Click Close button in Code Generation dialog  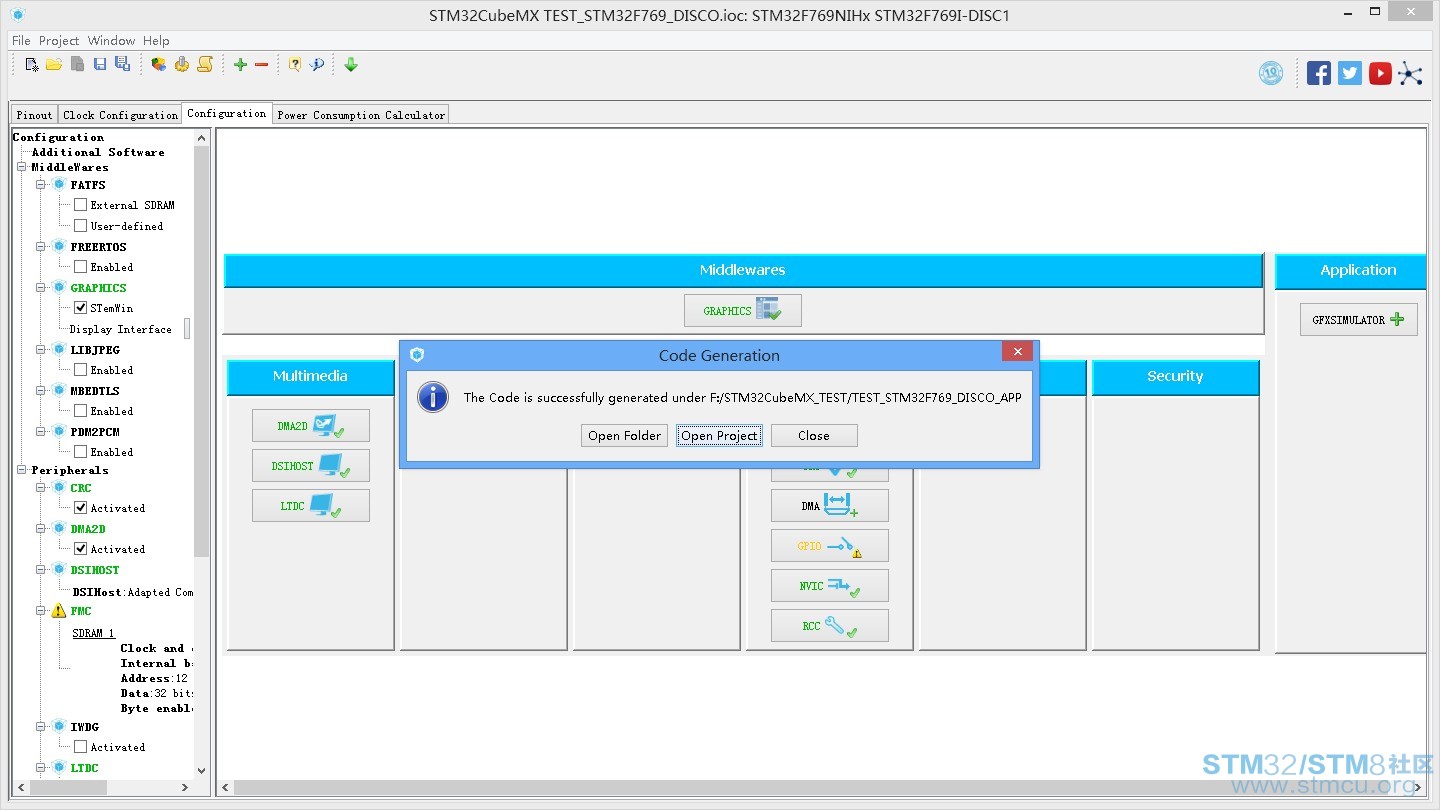click(x=814, y=435)
